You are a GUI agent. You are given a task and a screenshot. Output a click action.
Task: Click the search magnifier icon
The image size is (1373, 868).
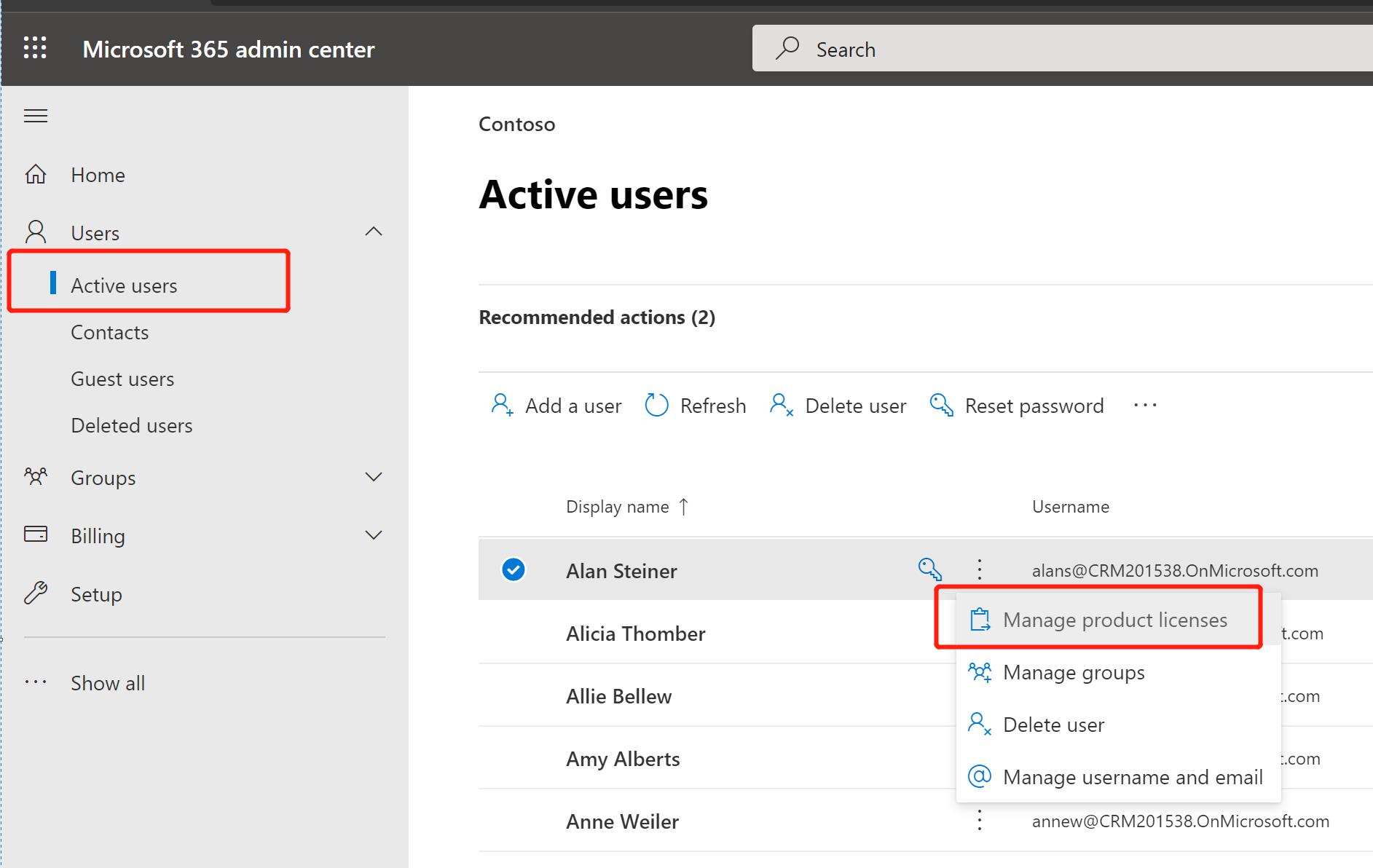(787, 48)
